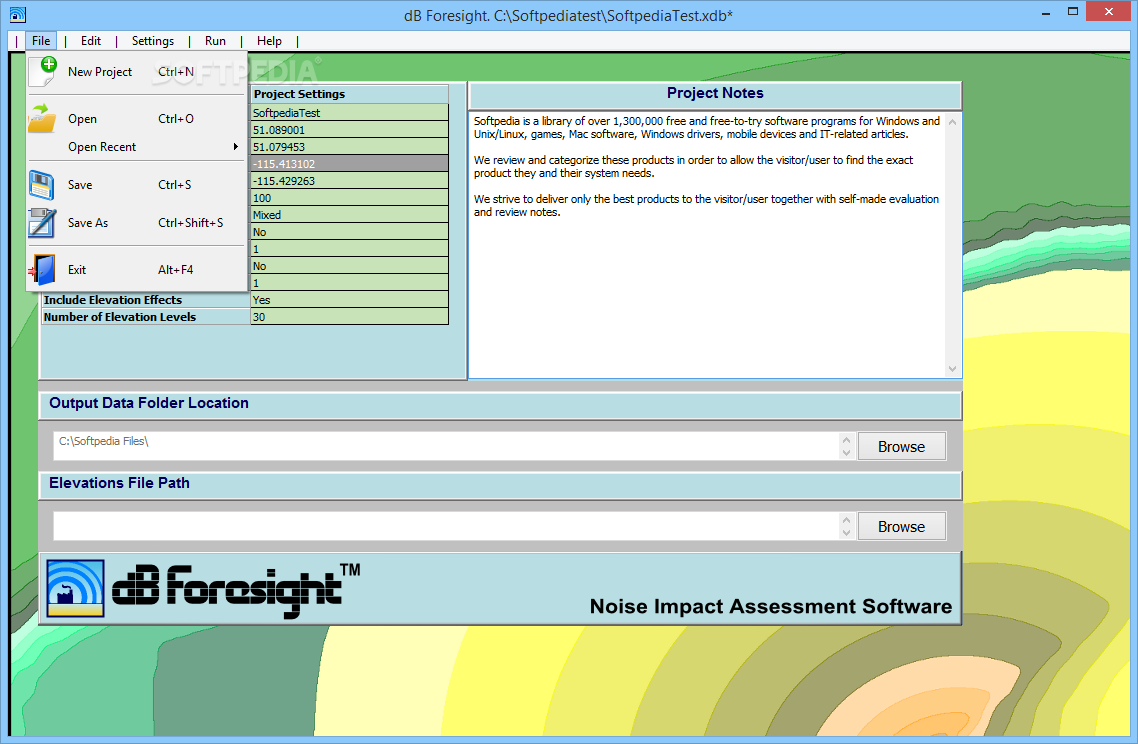Choose Exit in the File menu
The image size is (1138, 744).
136,270
